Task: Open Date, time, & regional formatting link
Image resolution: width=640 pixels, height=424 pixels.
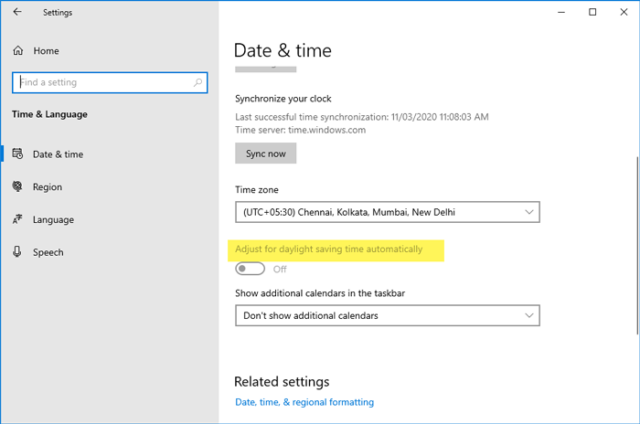Action: (x=304, y=402)
